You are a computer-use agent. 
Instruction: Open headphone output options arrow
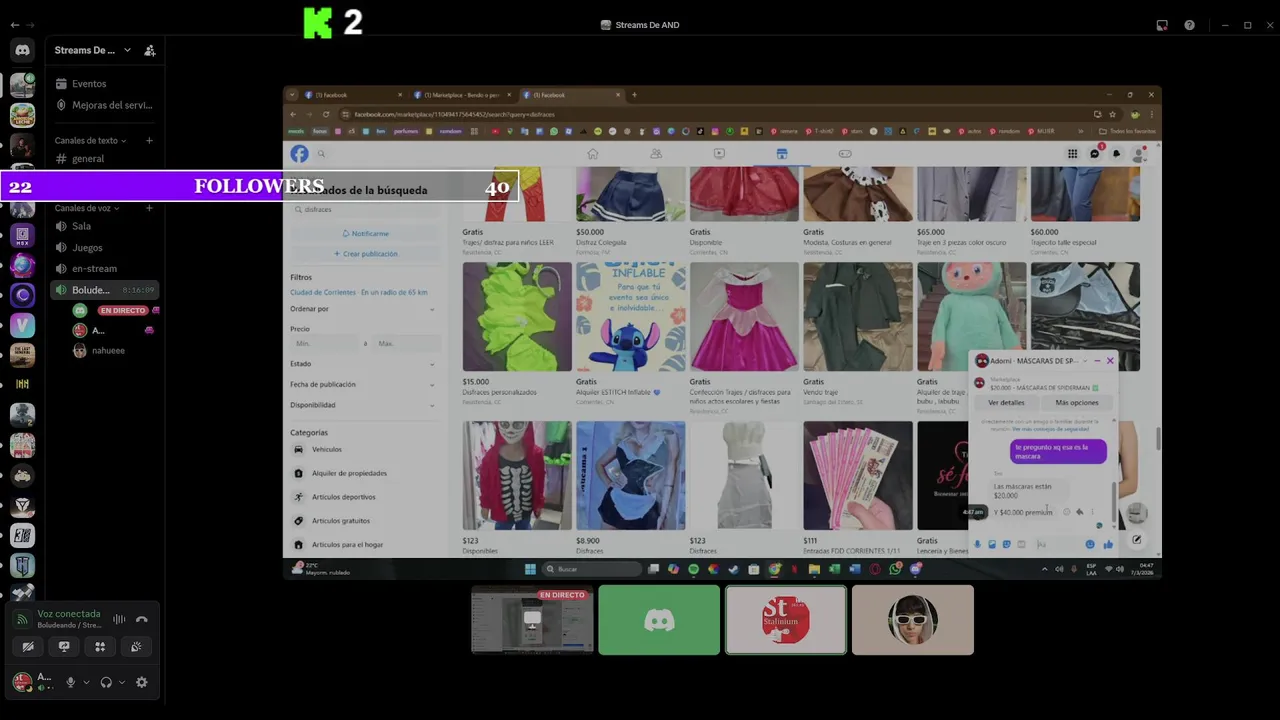coord(122,682)
